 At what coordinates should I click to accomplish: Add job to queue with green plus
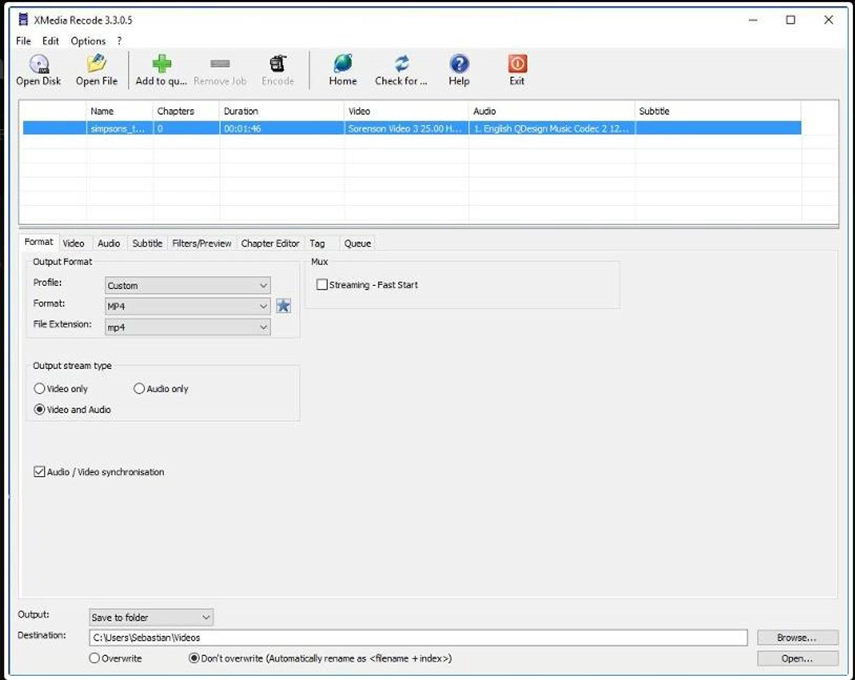pos(161,64)
